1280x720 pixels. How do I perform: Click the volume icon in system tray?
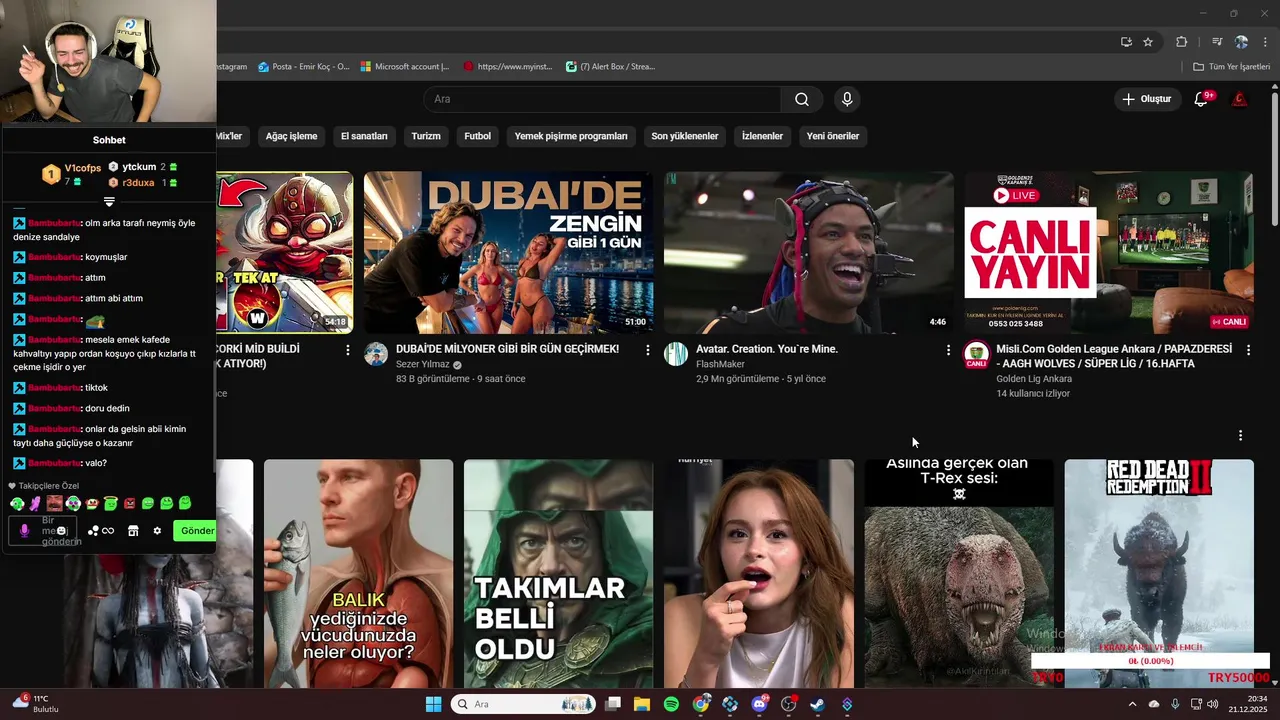pos(1213,704)
